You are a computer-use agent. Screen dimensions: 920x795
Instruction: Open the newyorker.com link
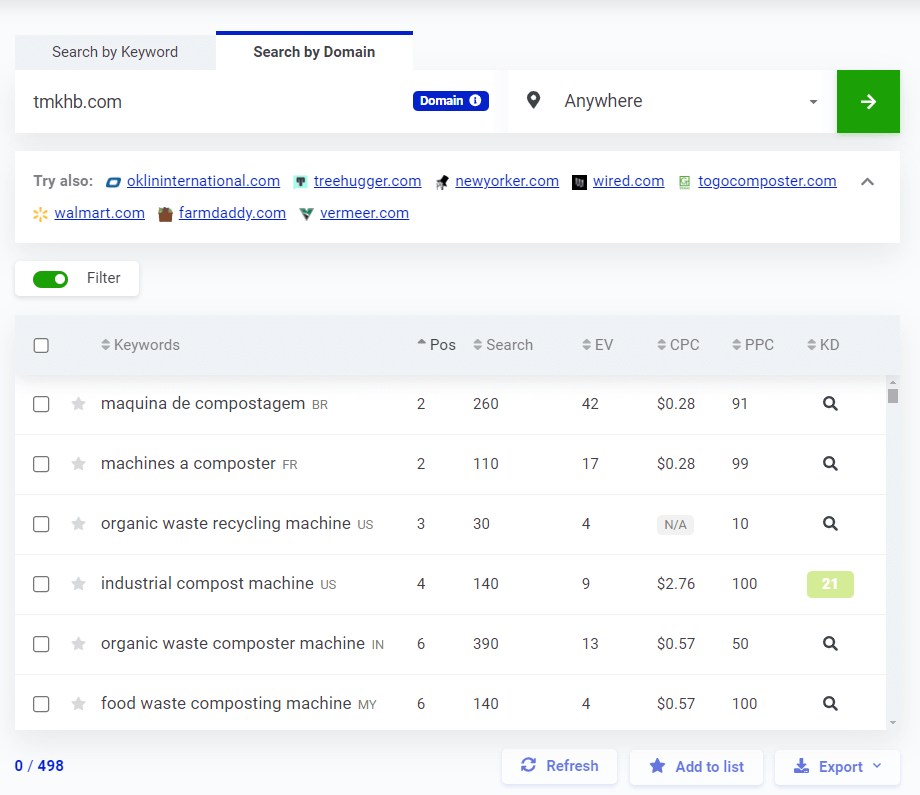507,181
